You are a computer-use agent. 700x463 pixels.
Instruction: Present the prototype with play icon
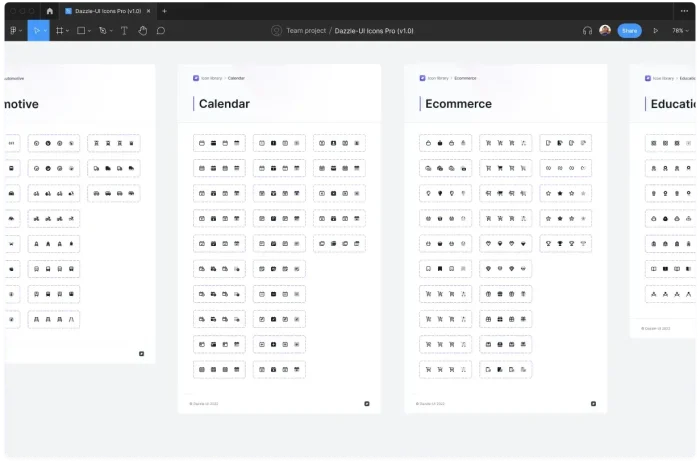[655, 31]
